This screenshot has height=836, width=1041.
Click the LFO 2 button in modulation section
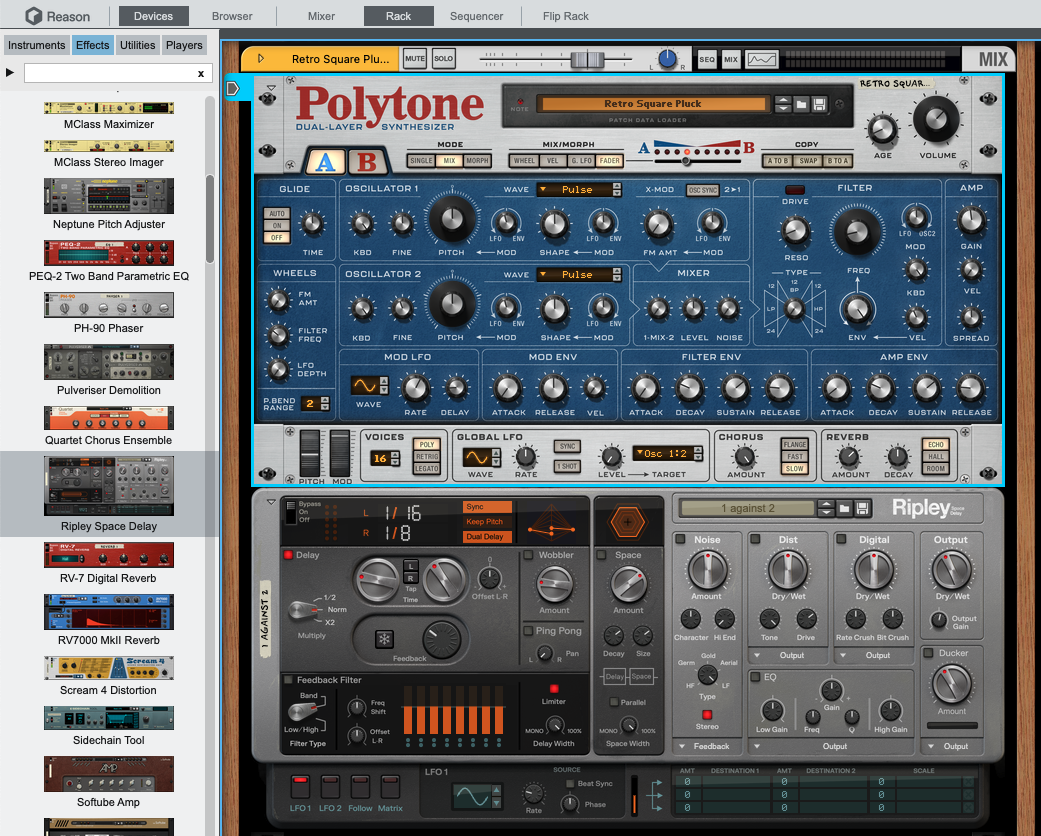point(330,787)
